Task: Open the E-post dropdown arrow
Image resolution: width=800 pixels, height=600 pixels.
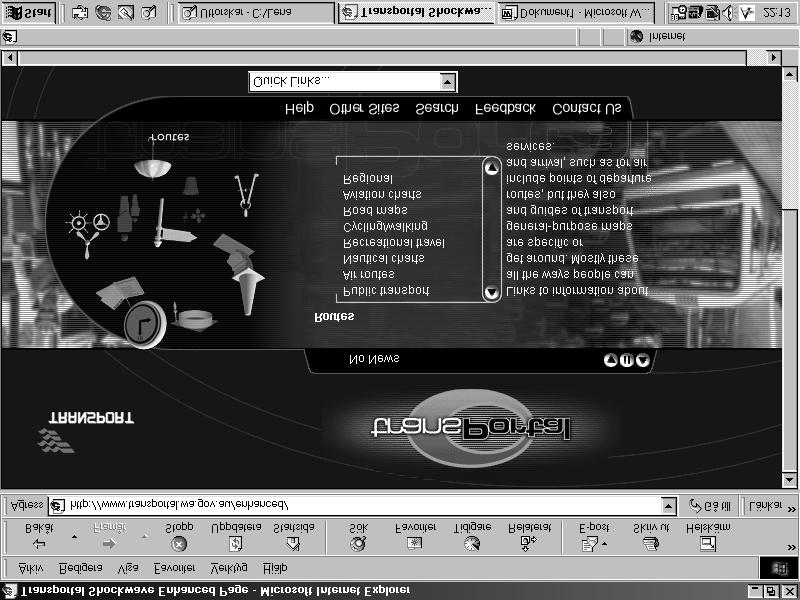Action: point(605,544)
